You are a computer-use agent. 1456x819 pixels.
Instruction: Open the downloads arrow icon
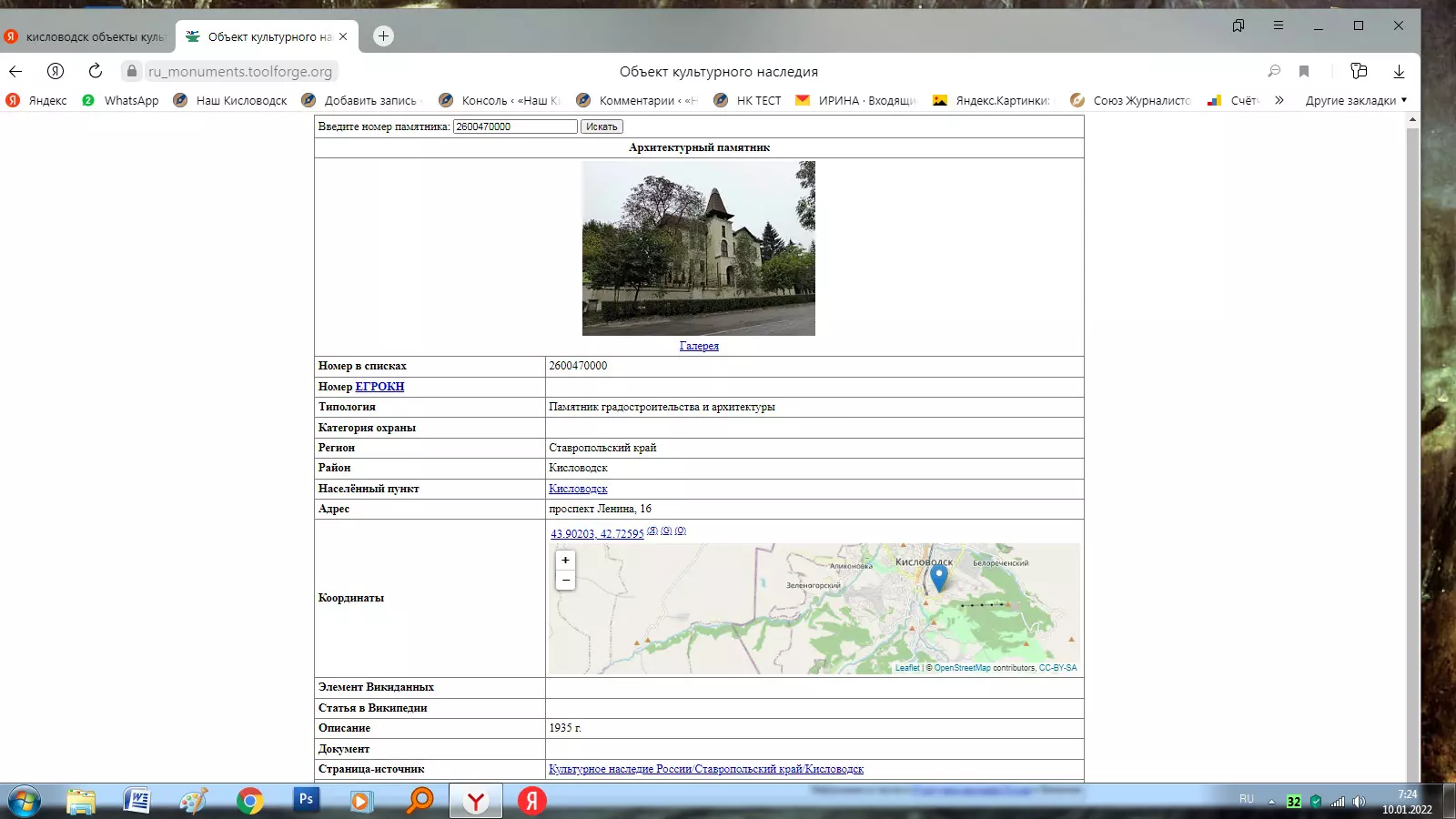point(1399,71)
